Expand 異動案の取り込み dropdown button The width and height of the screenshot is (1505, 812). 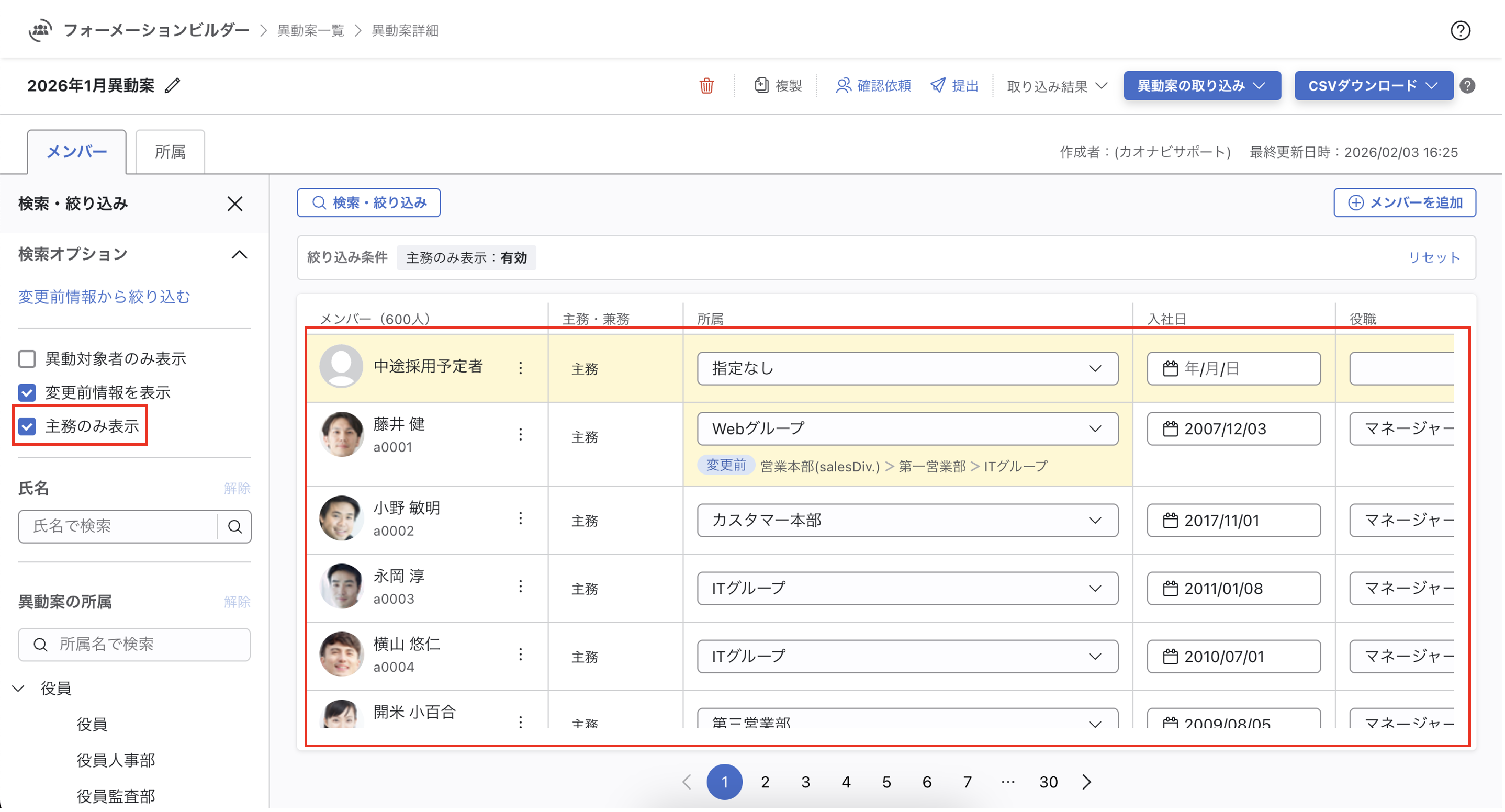[x=1201, y=86]
